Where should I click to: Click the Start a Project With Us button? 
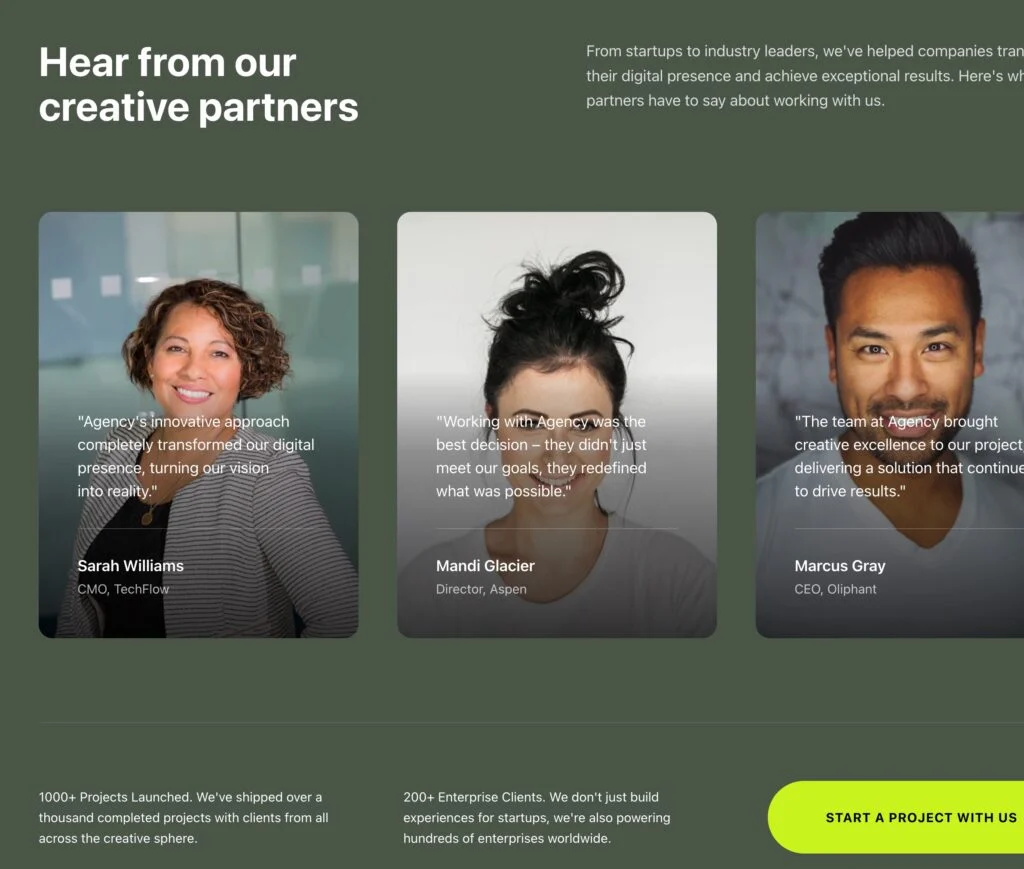[x=896, y=817]
